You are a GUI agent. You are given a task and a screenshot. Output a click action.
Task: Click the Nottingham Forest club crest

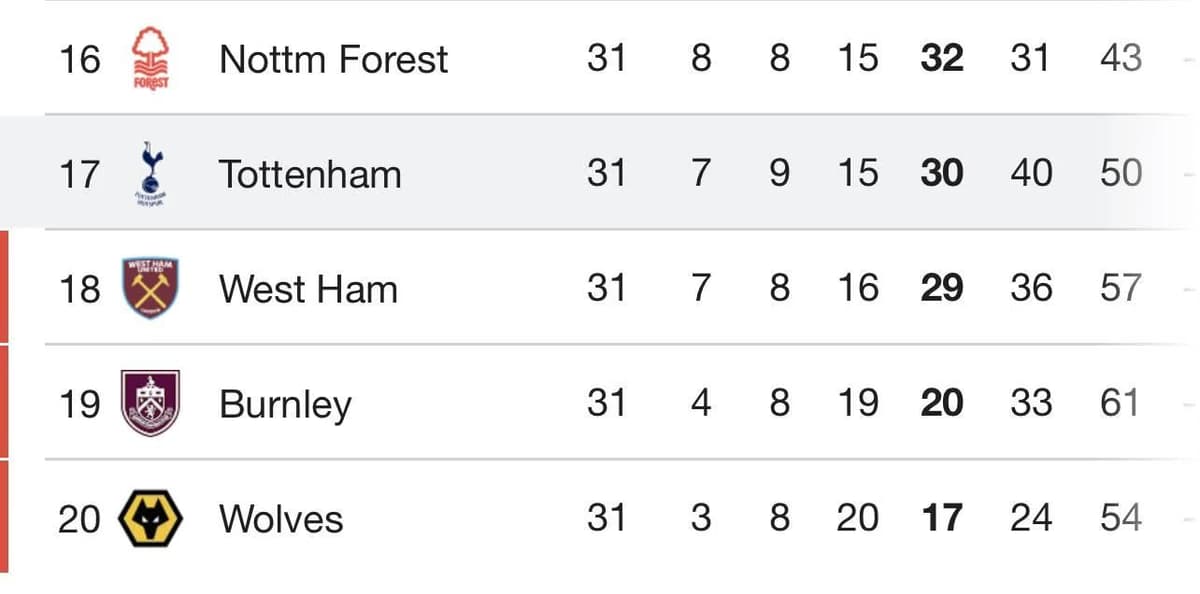(150, 59)
